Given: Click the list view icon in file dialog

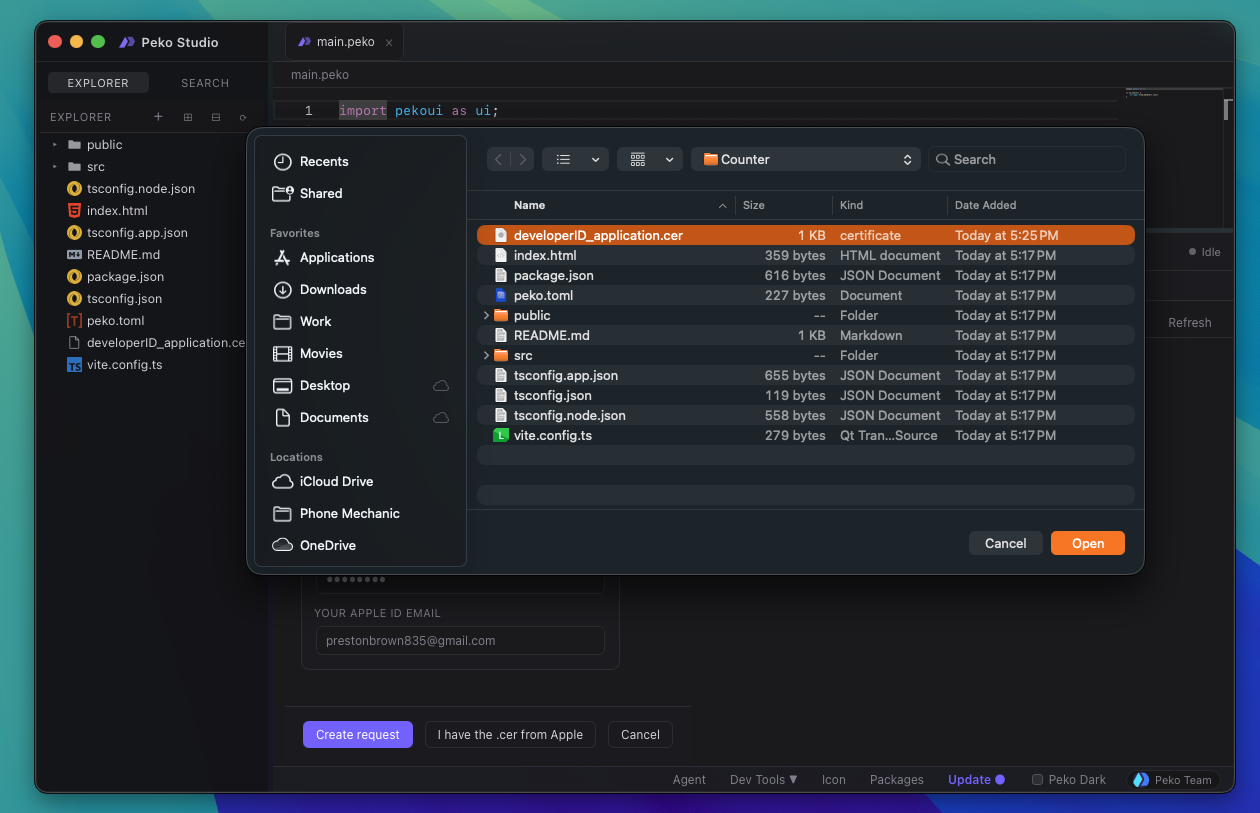Looking at the screenshot, I should pyautogui.click(x=563, y=159).
